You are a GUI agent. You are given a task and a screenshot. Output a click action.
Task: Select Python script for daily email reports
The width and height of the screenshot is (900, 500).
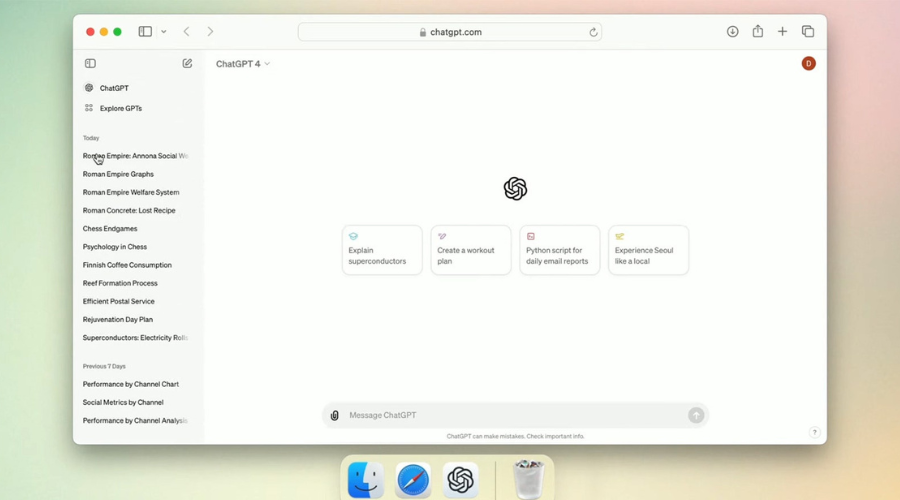click(x=559, y=250)
